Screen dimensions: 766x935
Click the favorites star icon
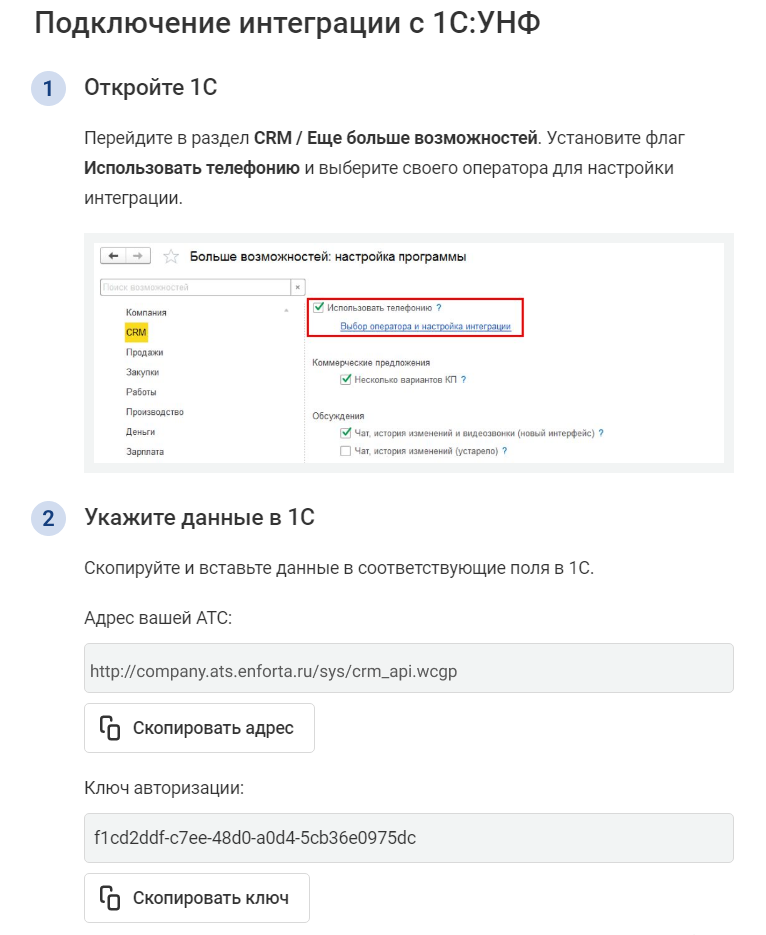[x=171, y=256]
